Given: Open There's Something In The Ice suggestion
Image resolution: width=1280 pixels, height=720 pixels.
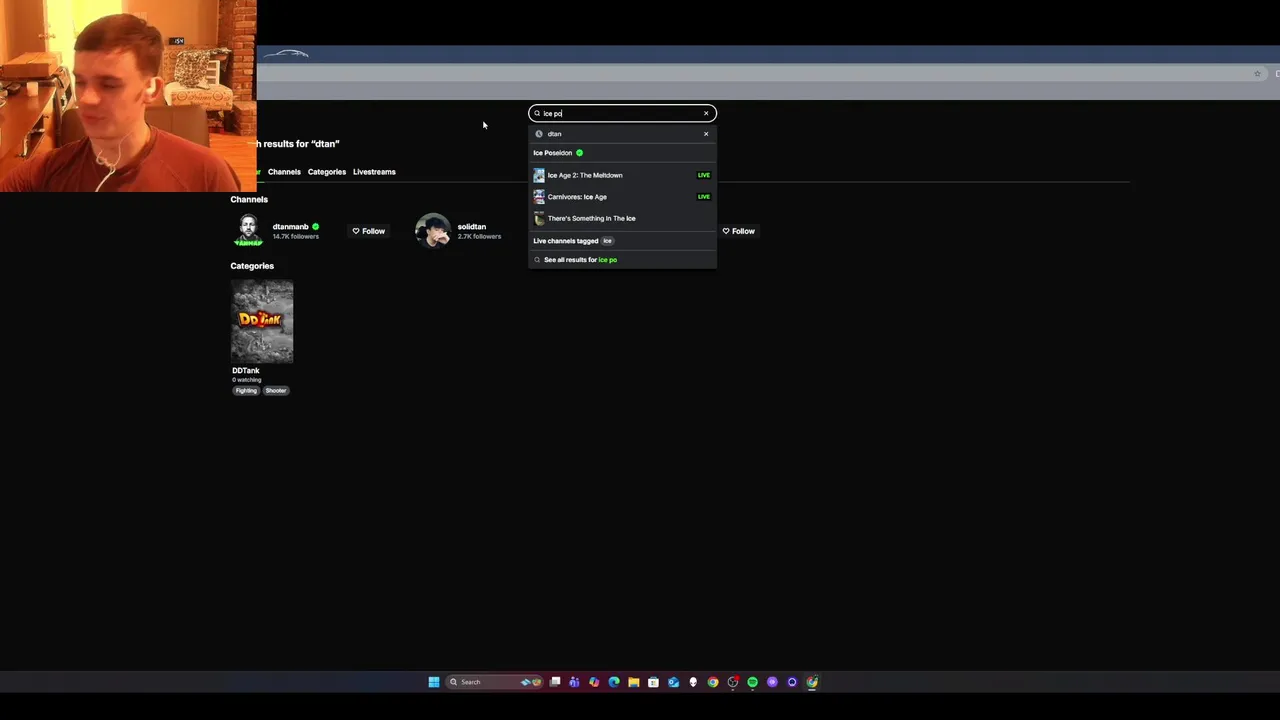Looking at the screenshot, I should tap(622, 218).
